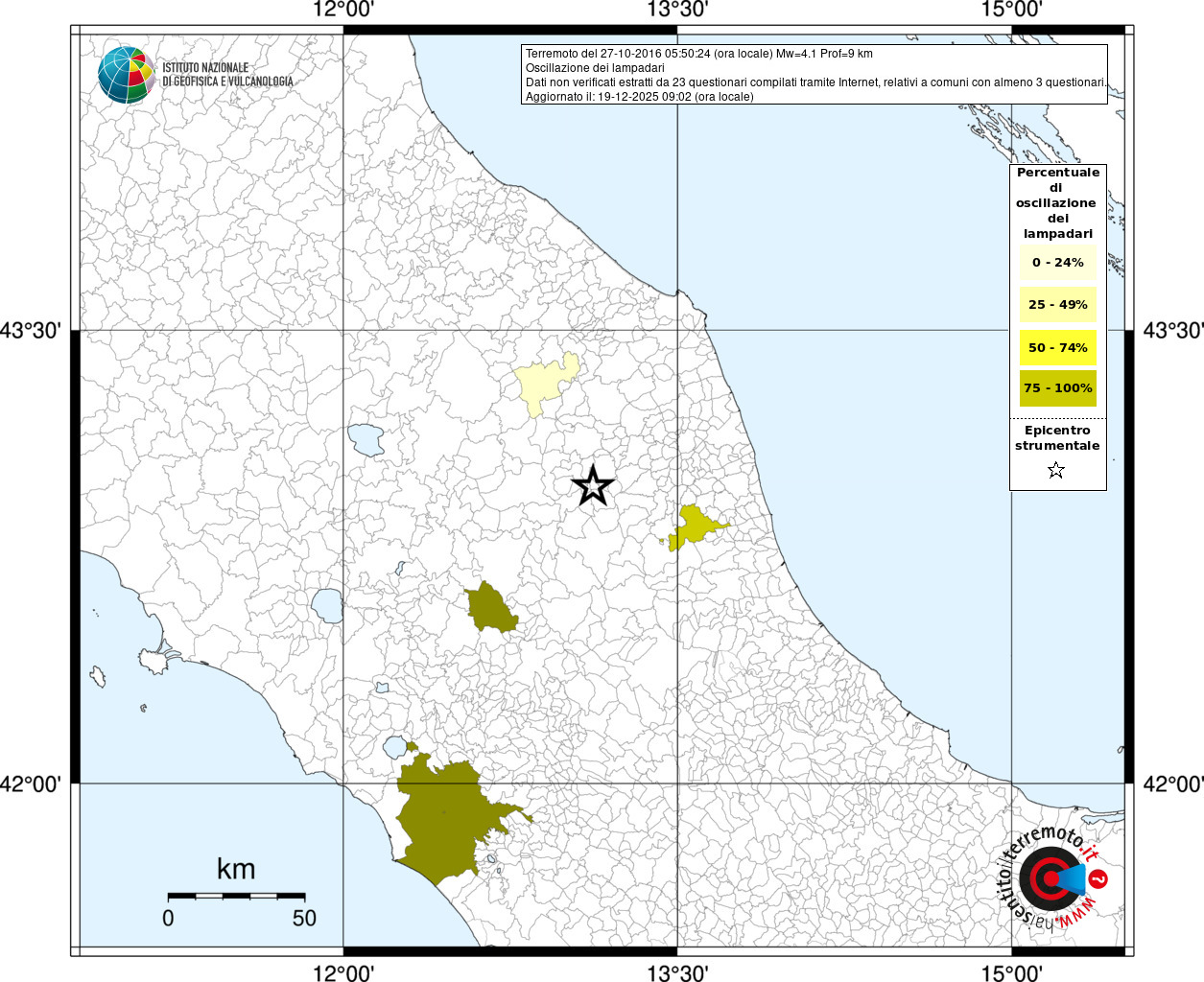Screen dimensions: 1204x982
Task: Select the 50 - 74% legend swatch
Action: 1058,347
